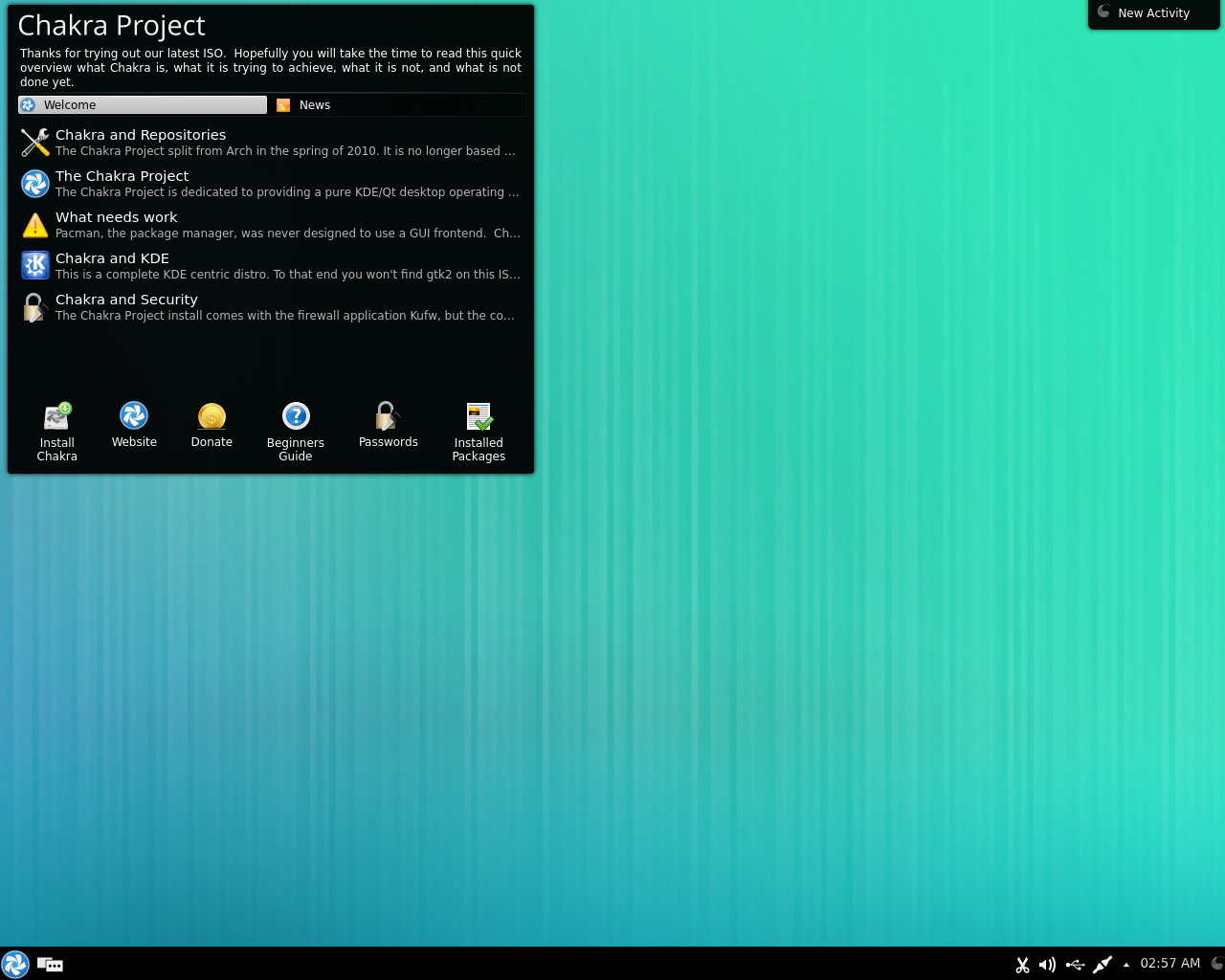
Task: Click the New Activity button
Action: 1153,13
